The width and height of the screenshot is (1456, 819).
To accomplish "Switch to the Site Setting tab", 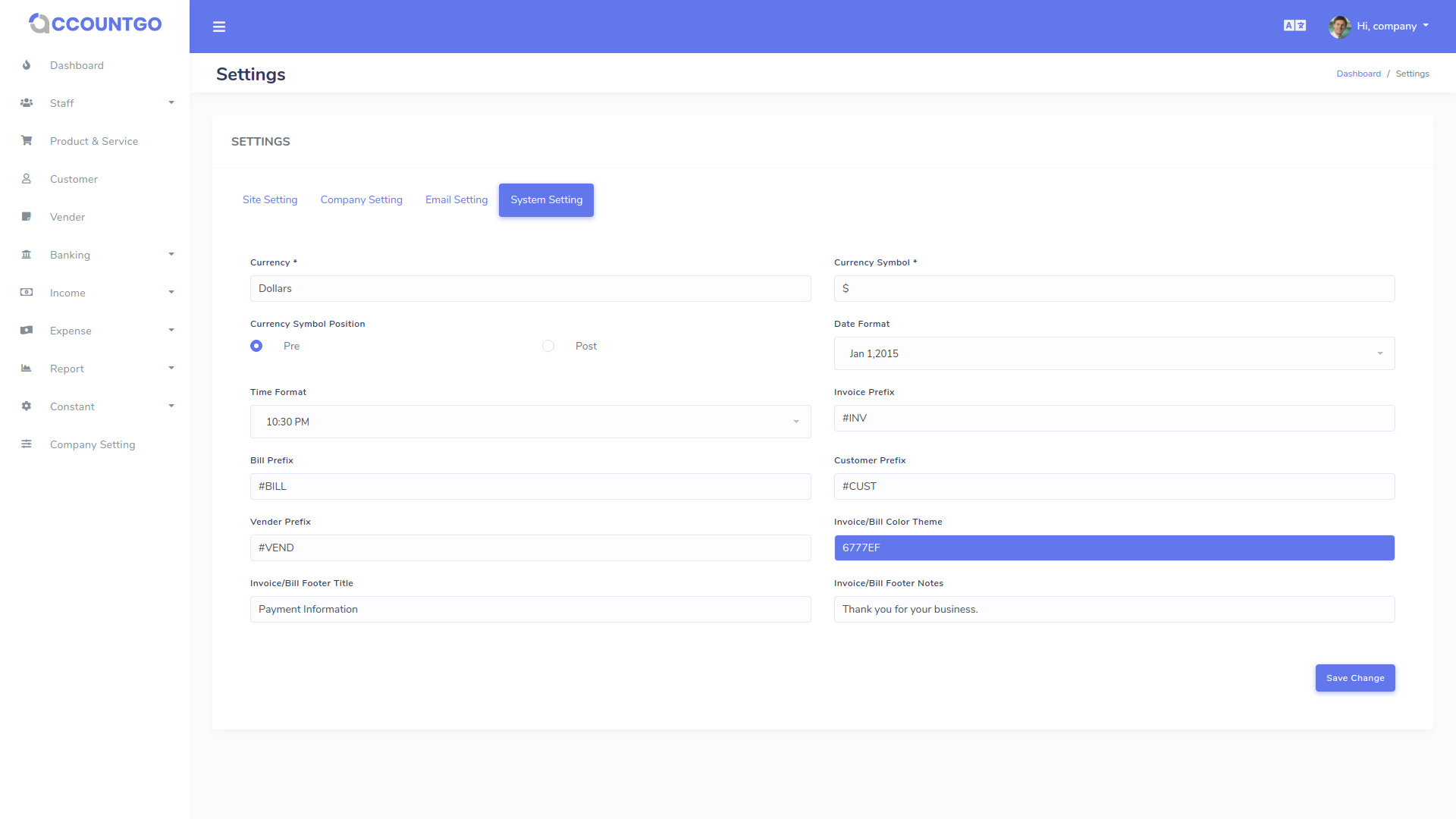I will tap(270, 199).
